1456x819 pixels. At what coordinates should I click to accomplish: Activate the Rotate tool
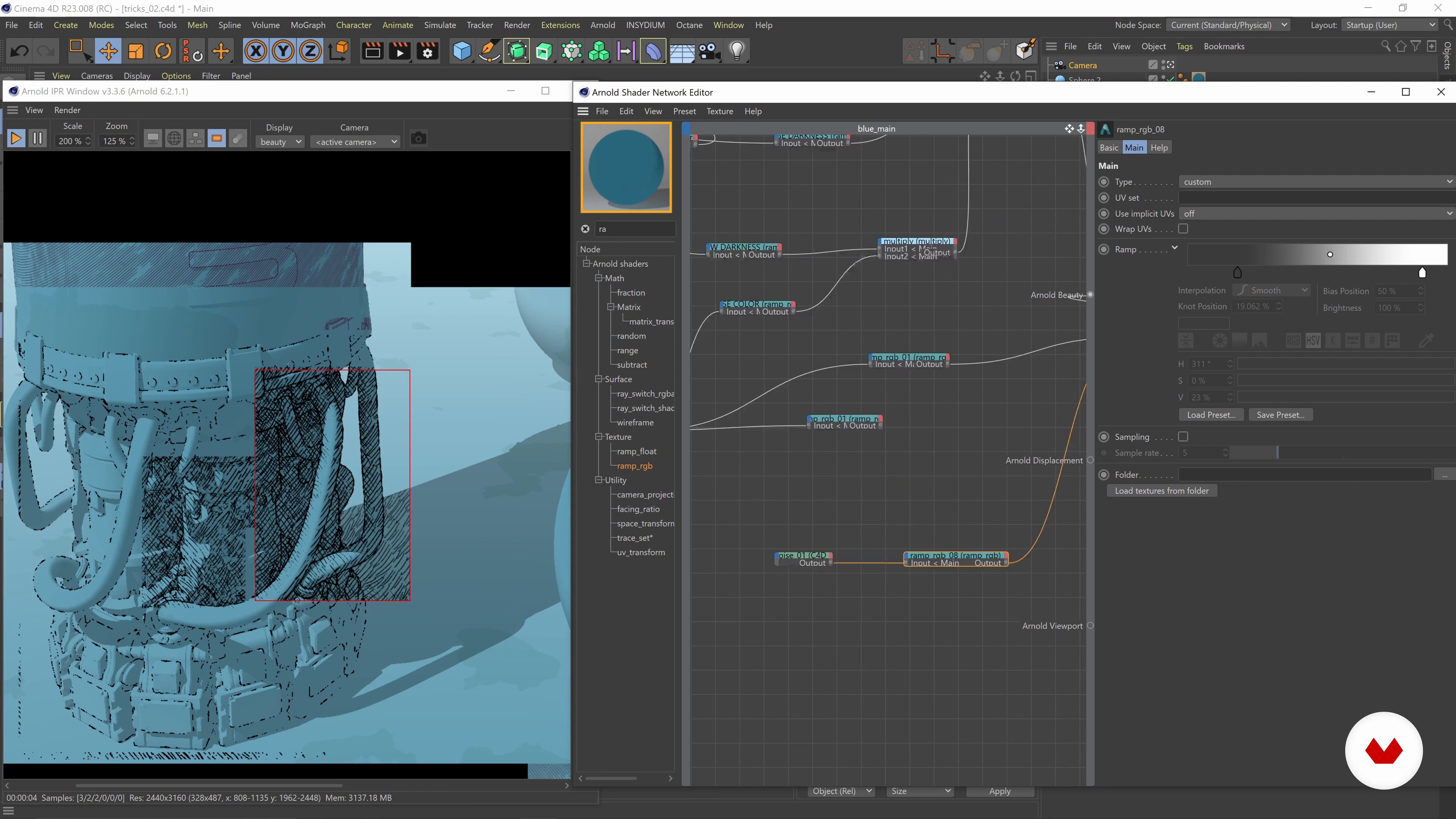pyautogui.click(x=163, y=52)
